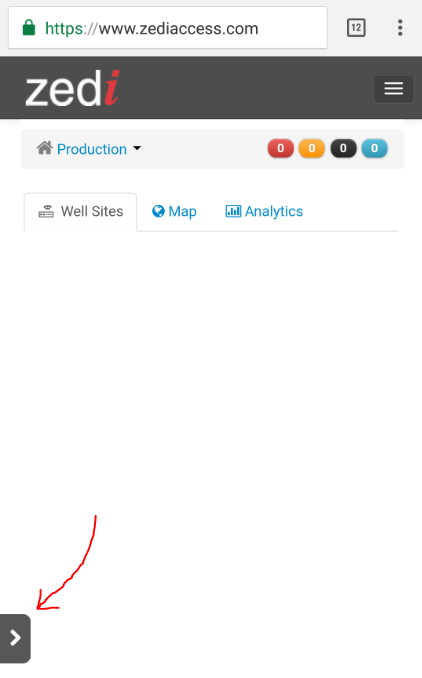Expand the side panel with chevron arrow
Image resolution: width=422 pixels, height=678 pixels.
15,638
